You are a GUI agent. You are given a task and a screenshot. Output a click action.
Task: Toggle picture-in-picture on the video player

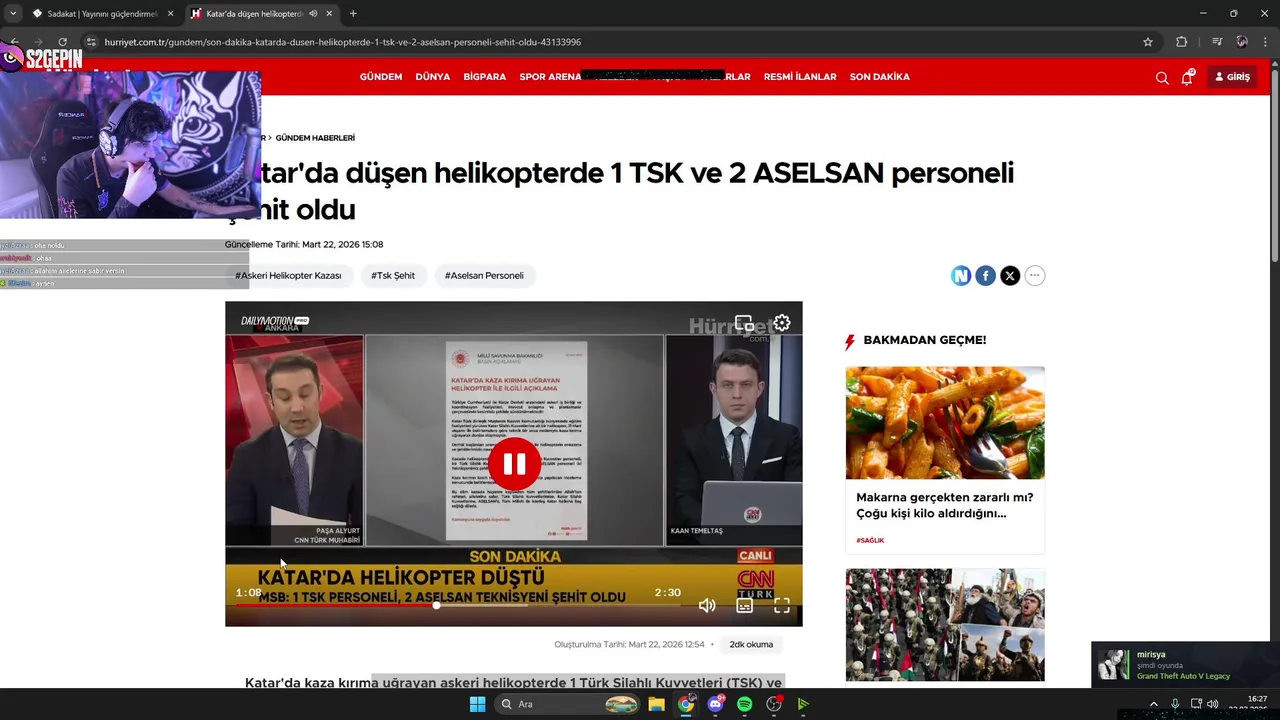744,323
